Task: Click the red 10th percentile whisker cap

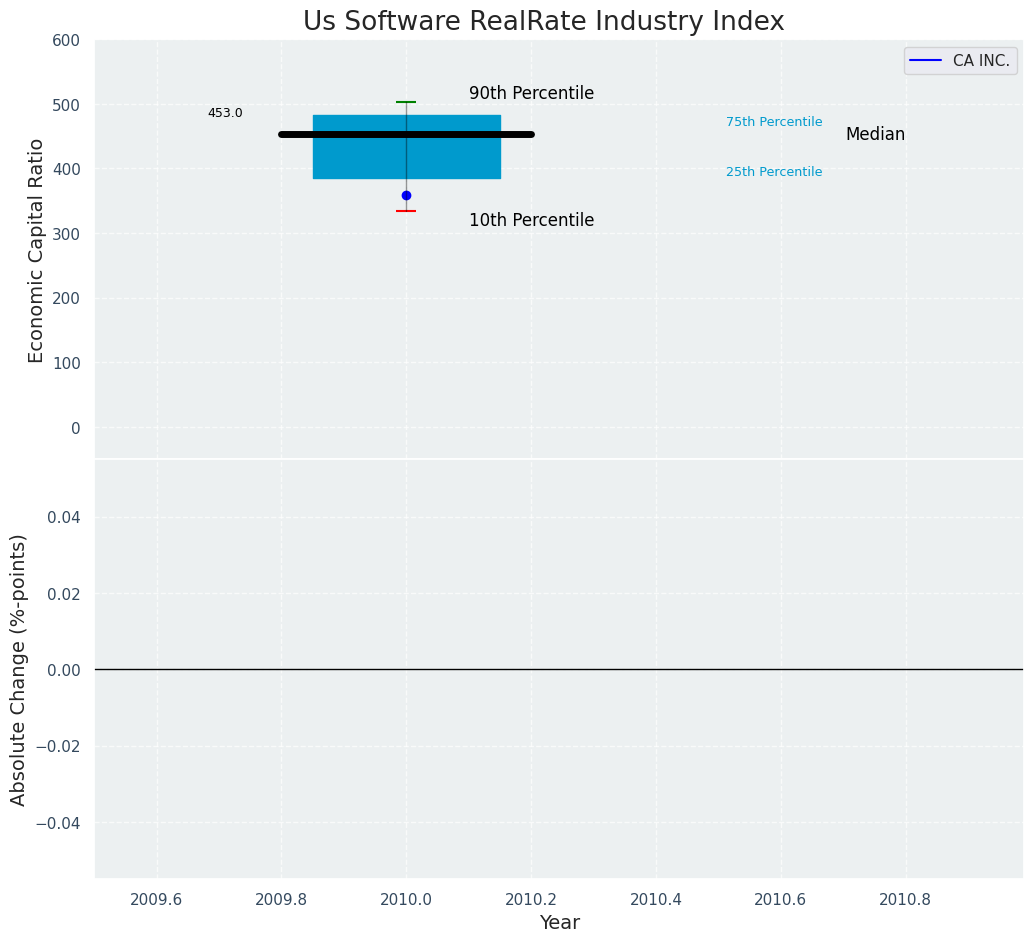Action: [406, 211]
